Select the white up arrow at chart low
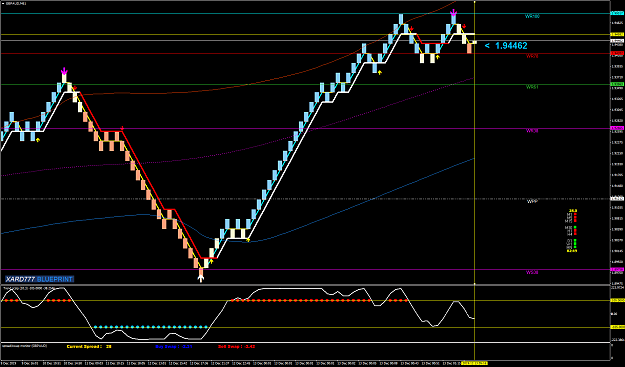Image resolution: width=625 pixels, height=367 pixels. pos(201,279)
